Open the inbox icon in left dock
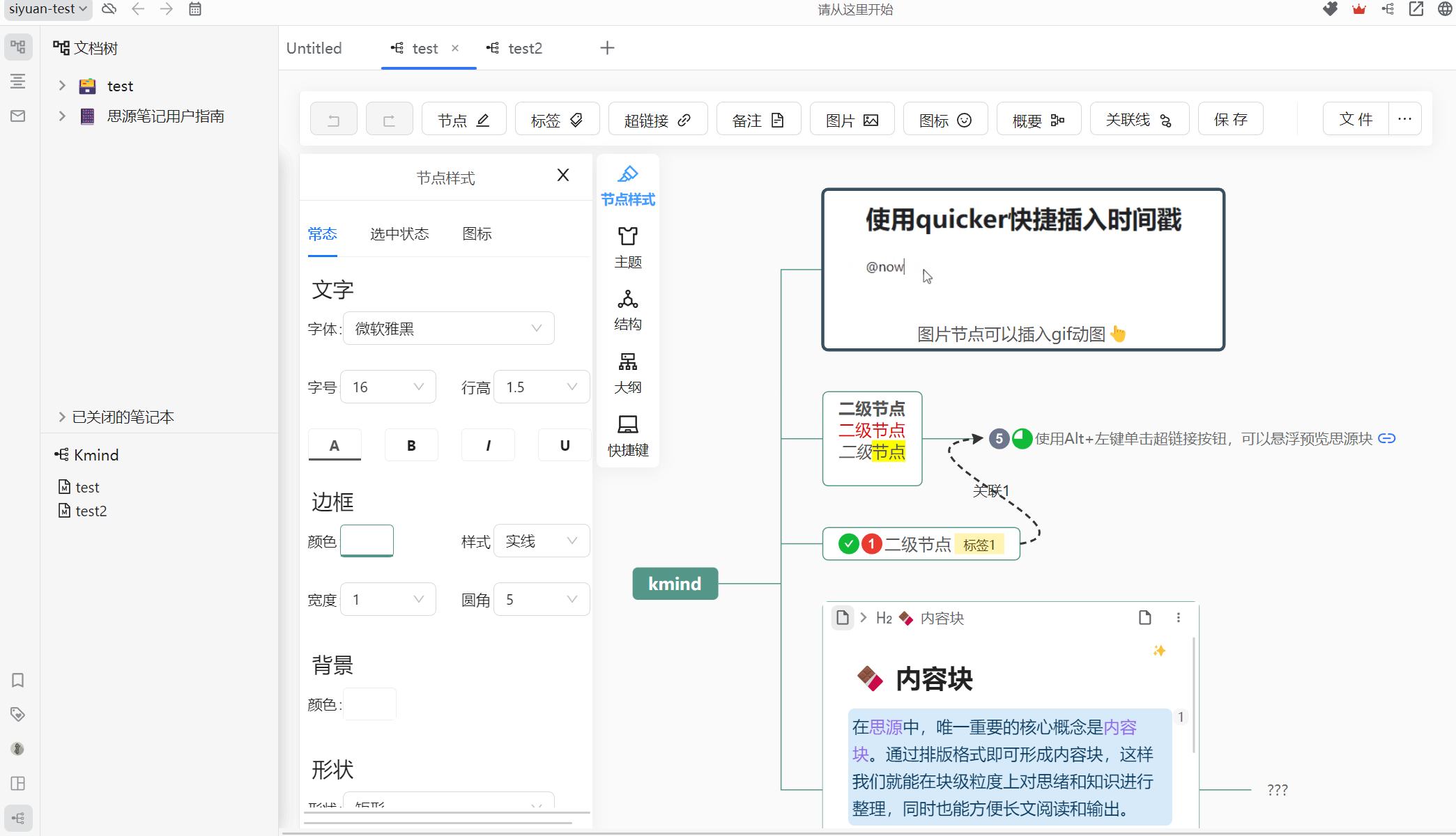Viewport: 1456px width, 836px height. [18, 116]
